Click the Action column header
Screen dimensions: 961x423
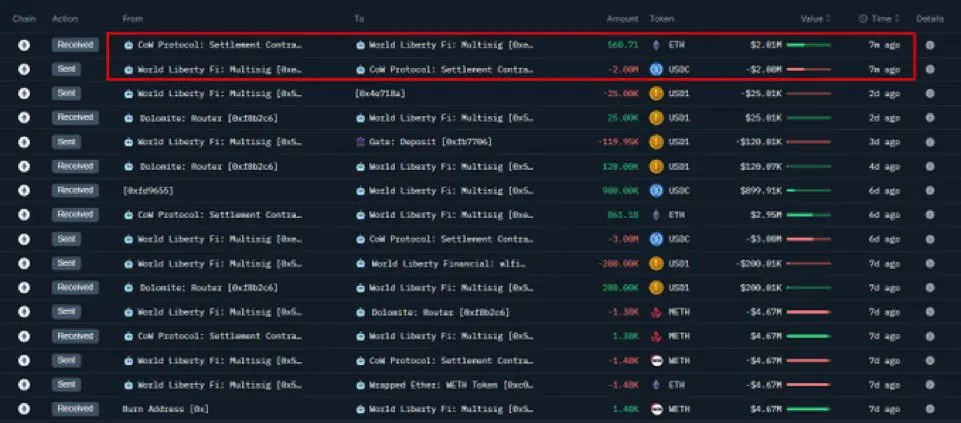click(65, 19)
